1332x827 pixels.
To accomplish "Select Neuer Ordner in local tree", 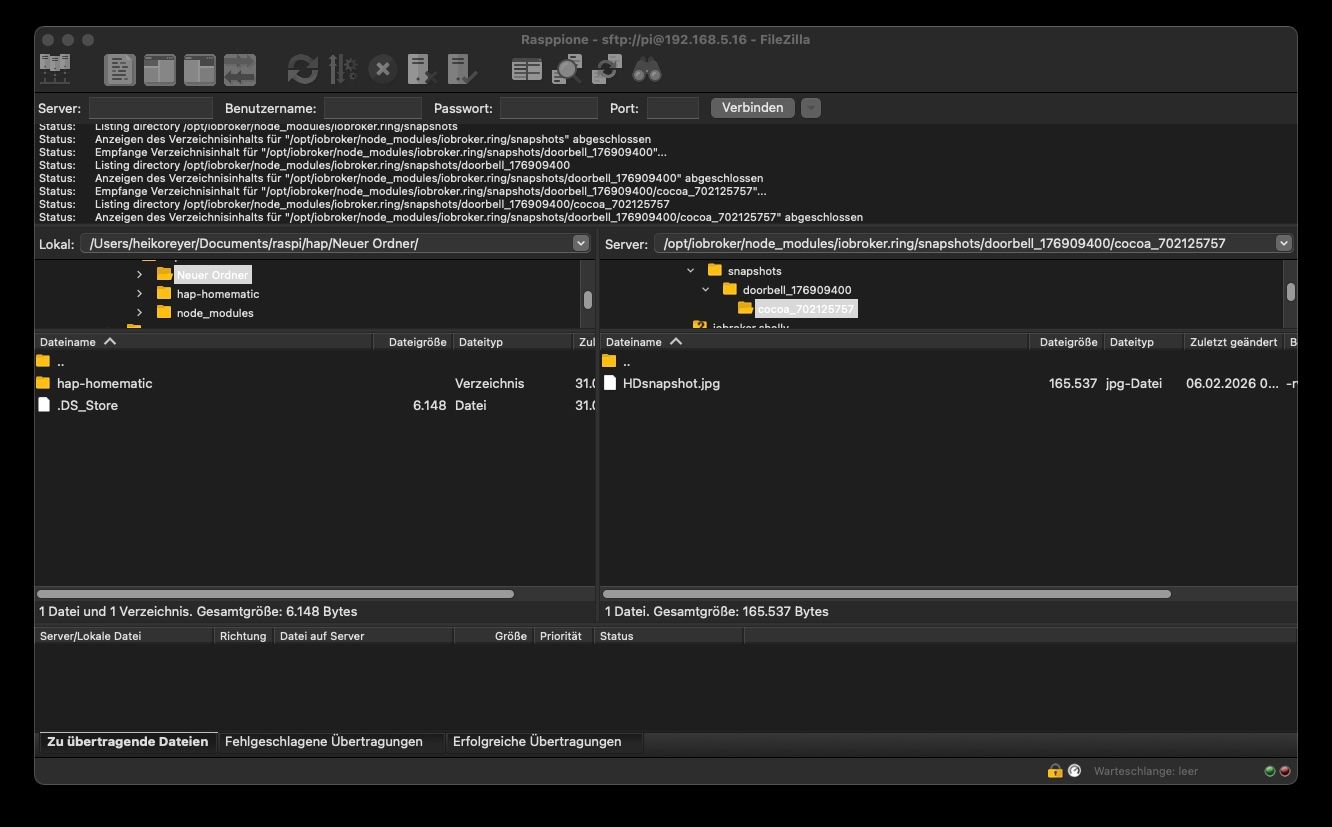I will [x=213, y=275].
